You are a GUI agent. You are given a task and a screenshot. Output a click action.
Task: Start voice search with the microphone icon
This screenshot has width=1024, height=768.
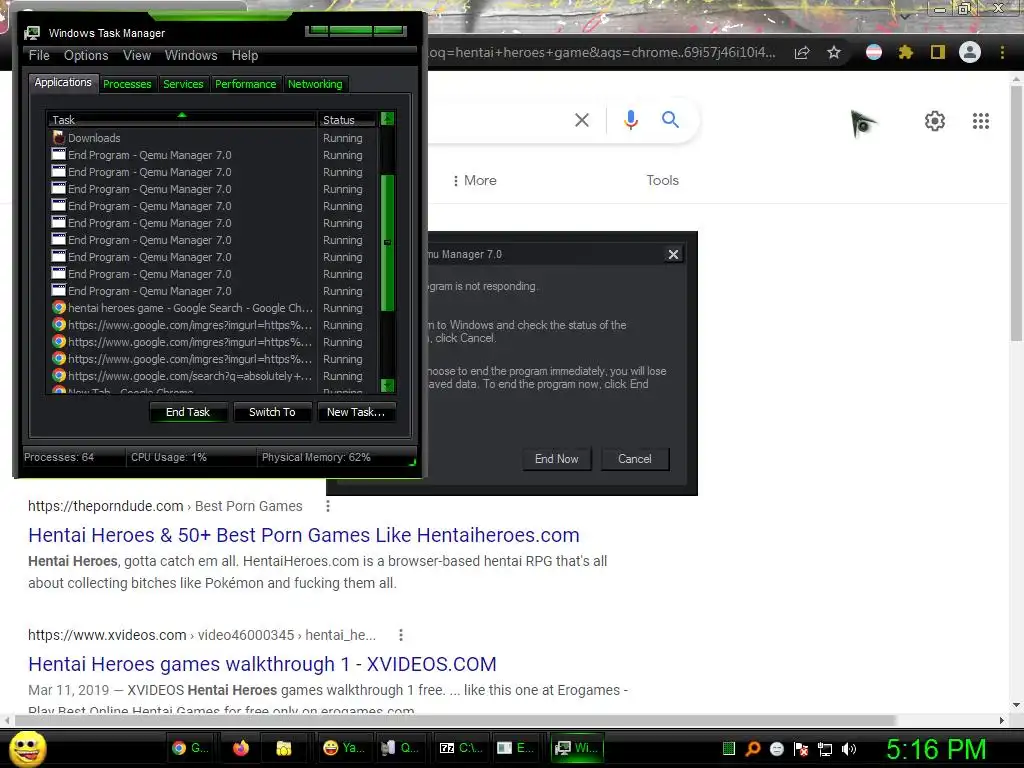coord(631,120)
